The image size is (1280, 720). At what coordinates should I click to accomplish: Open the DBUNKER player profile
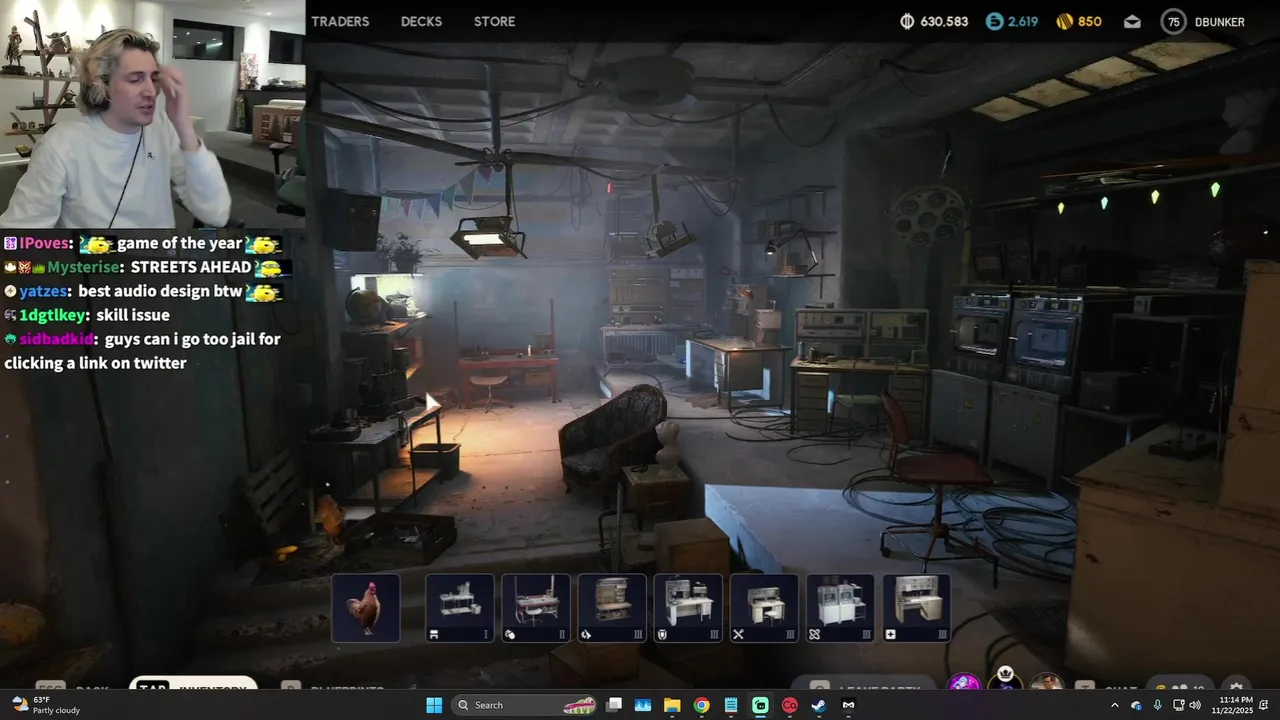coord(1219,21)
